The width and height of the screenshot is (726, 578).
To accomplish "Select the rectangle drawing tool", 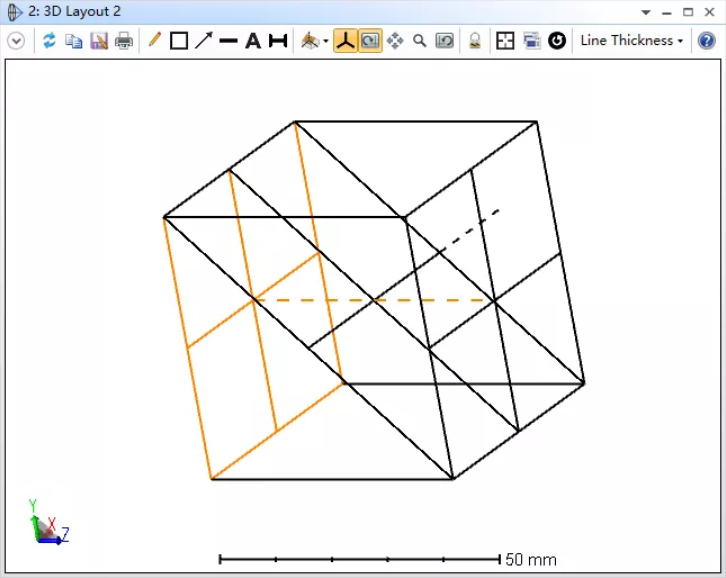I will [179, 41].
